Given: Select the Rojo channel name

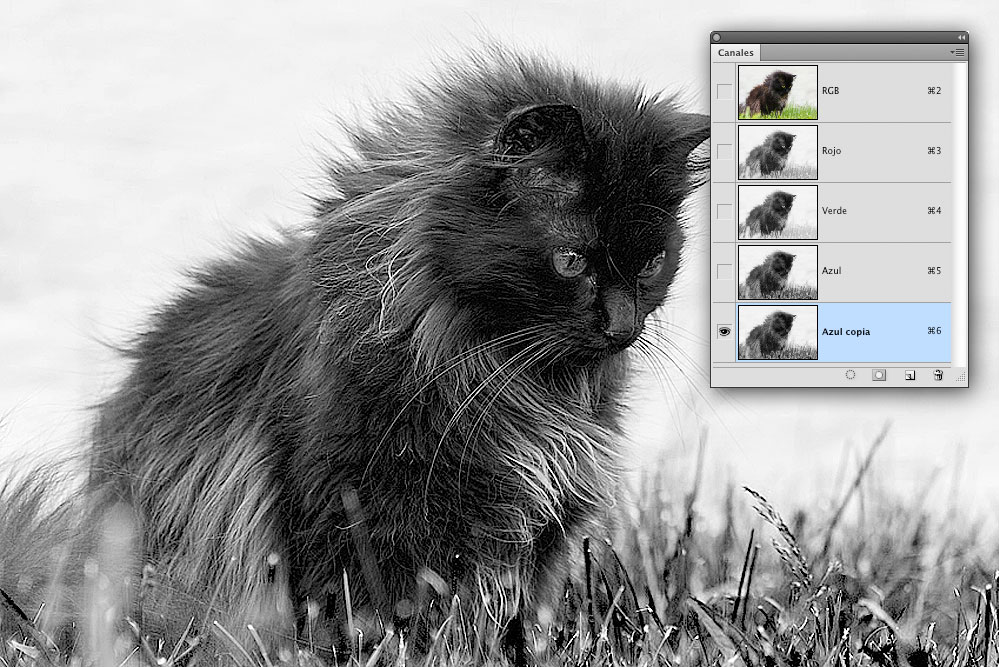Looking at the screenshot, I should 831,150.
